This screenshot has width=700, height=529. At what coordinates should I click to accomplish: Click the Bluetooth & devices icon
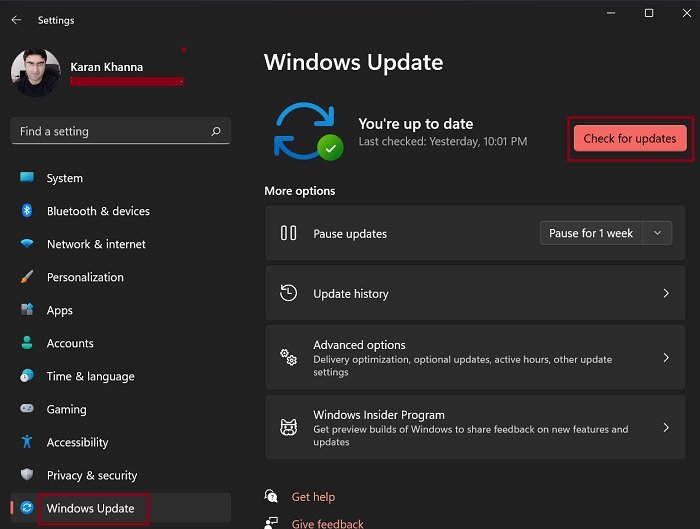[x=27, y=211]
